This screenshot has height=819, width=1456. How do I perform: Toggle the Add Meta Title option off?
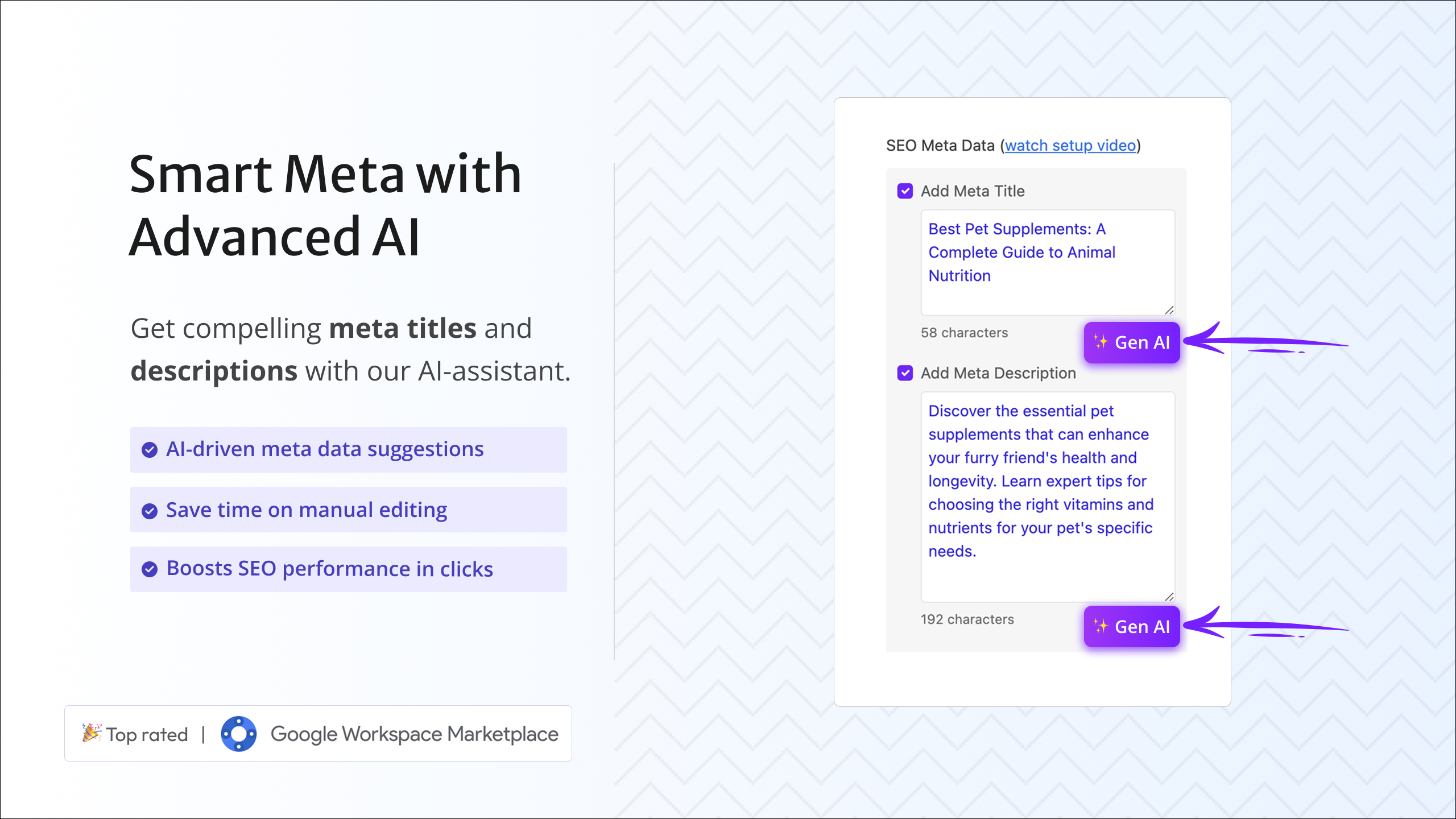905,192
